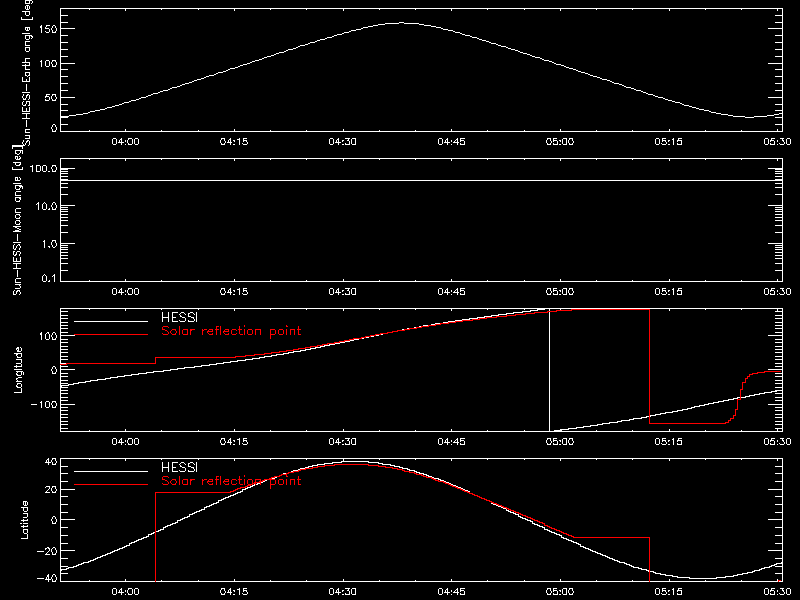Click the Latitude axis label
800x600 pixels.
[24, 520]
